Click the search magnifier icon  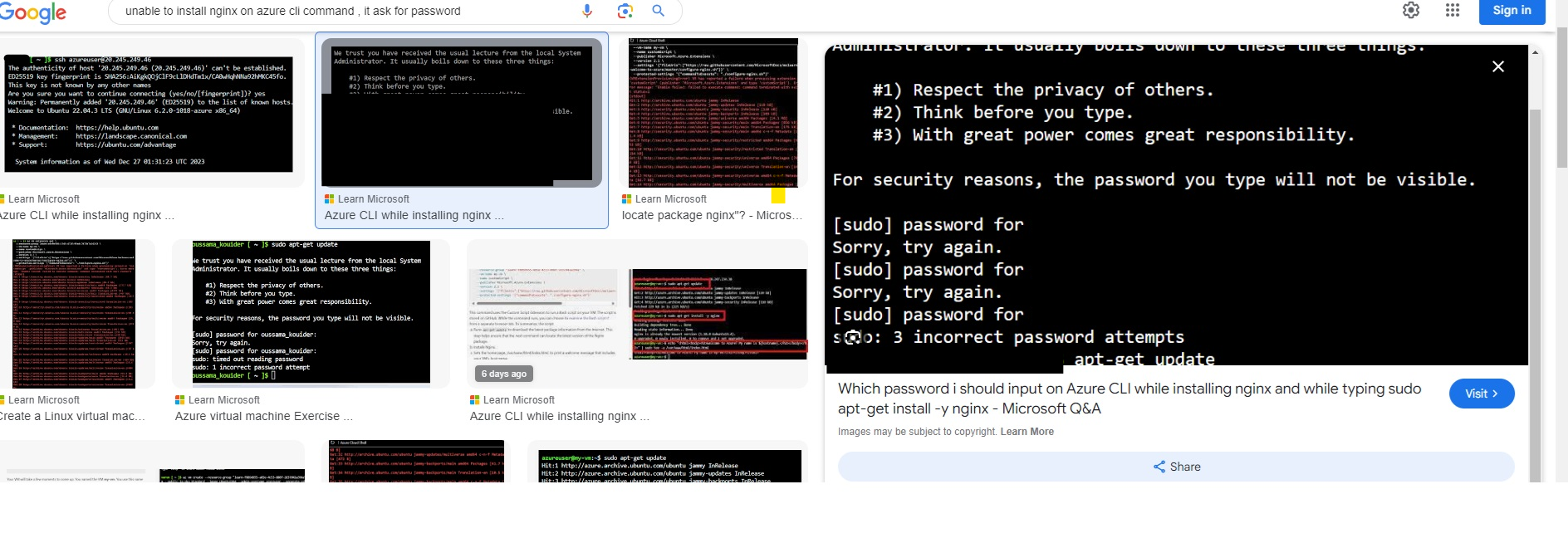pos(658,11)
